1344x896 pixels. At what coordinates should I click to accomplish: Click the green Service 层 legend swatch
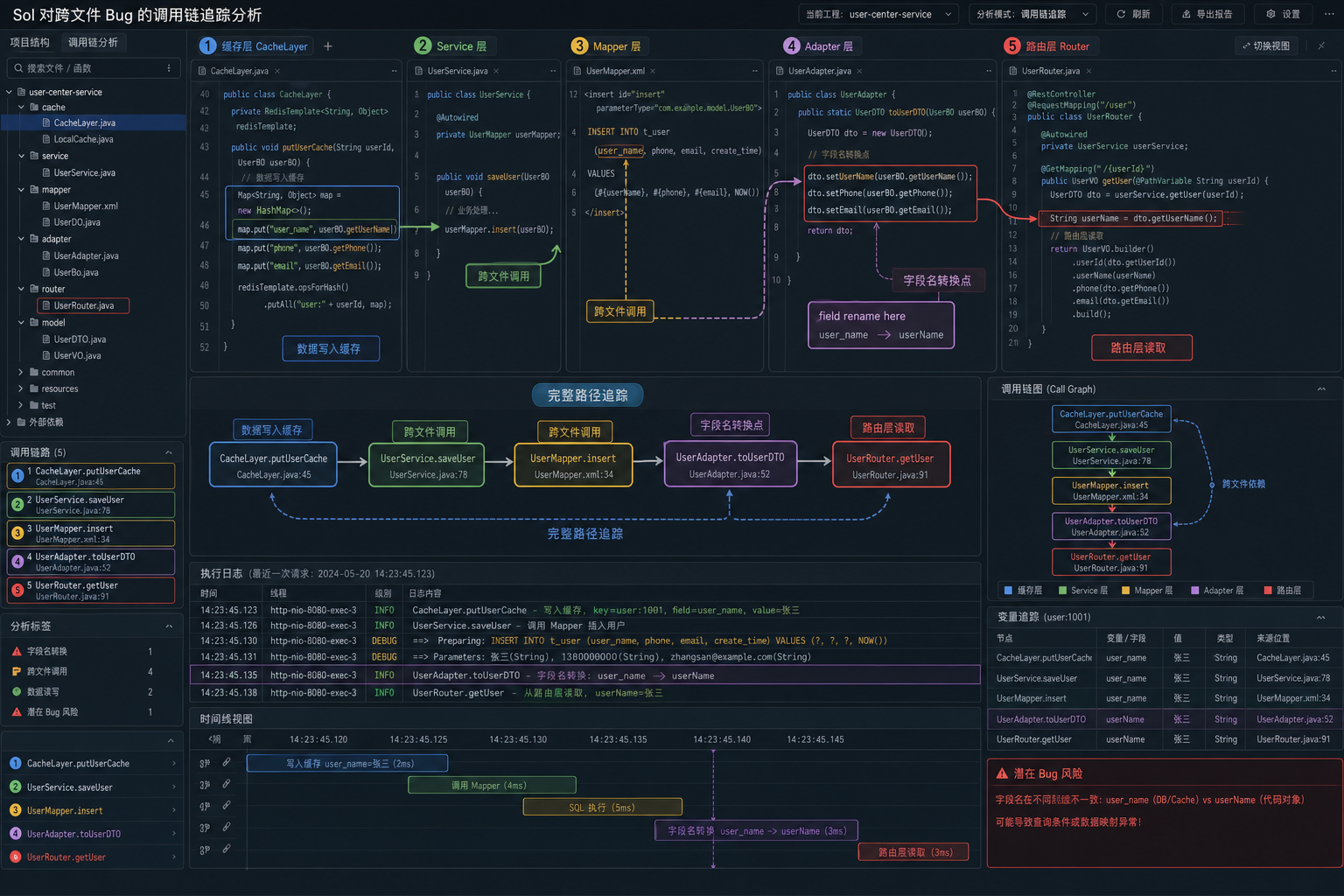(1062, 591)
